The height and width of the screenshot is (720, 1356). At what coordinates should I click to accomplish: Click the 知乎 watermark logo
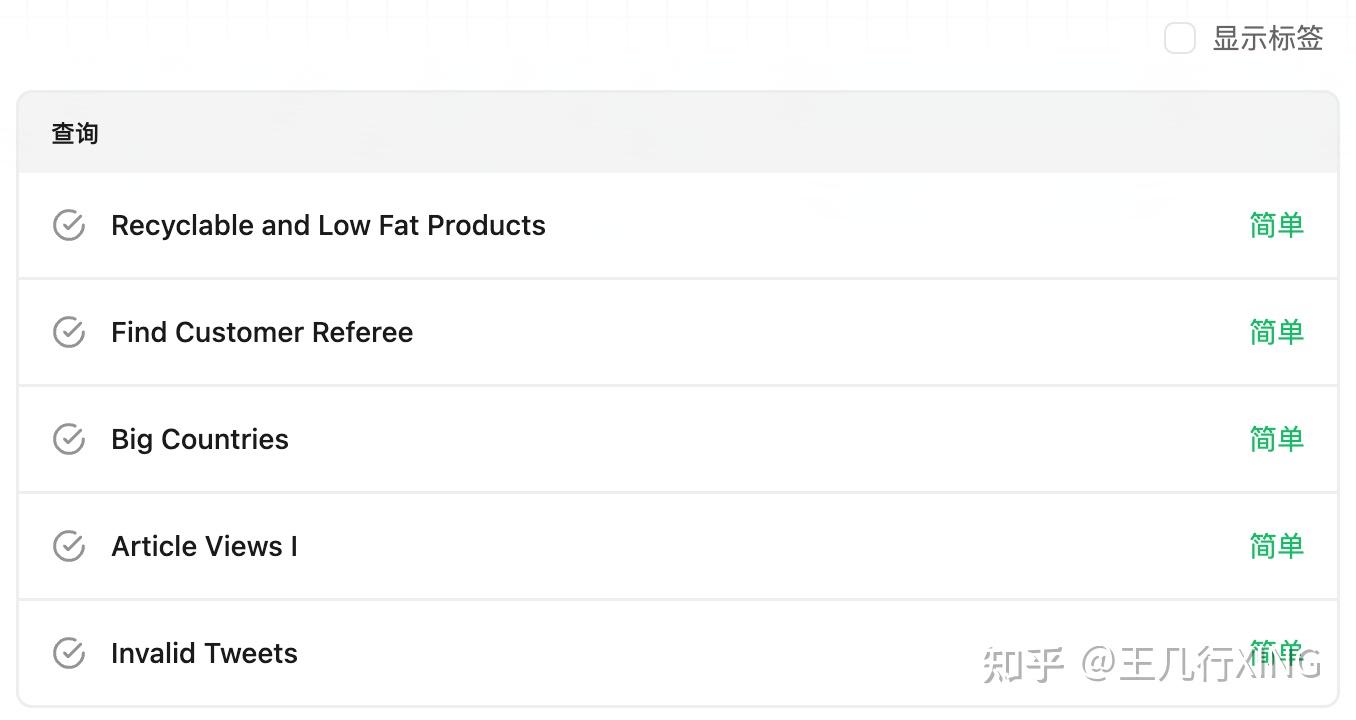pos(1023,664)
